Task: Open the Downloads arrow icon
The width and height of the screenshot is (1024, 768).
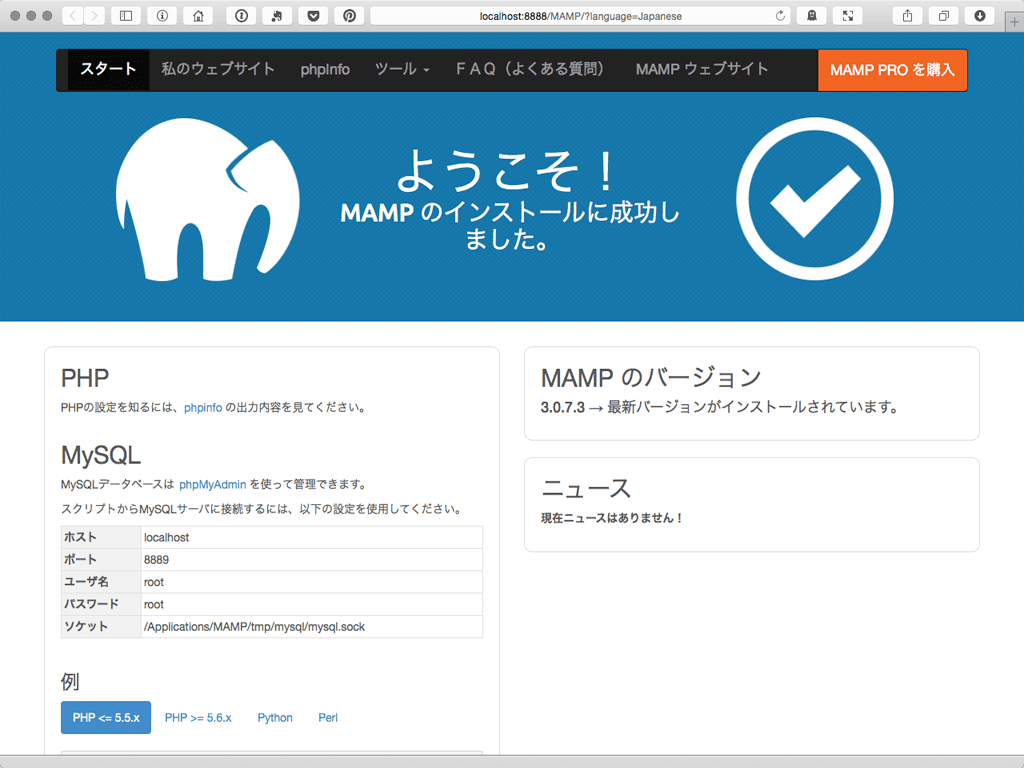Action: (x=979, y=16)
